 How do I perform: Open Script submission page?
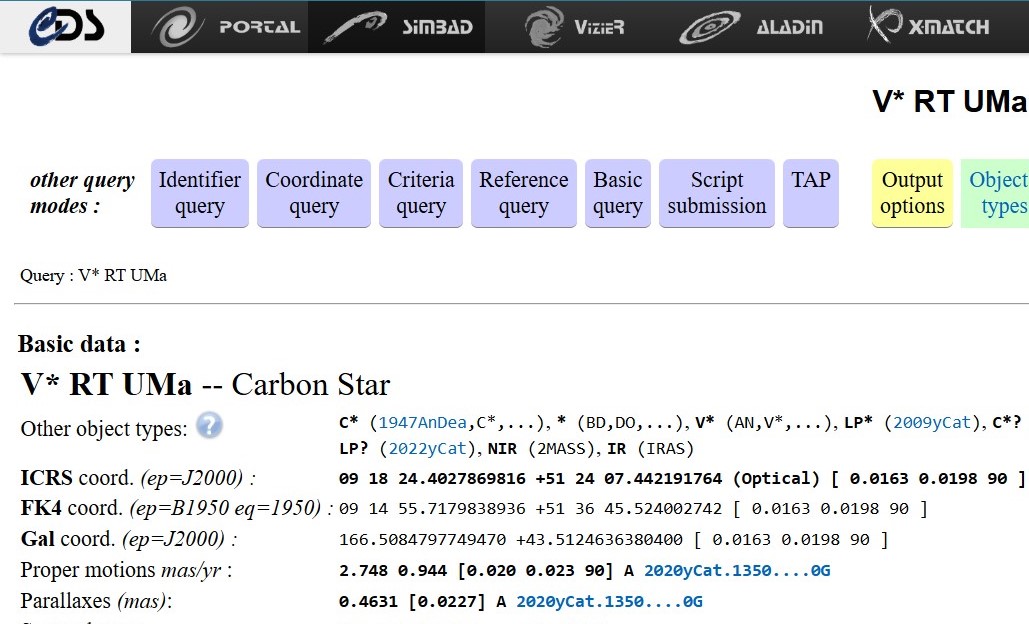(x=716, y=193)
